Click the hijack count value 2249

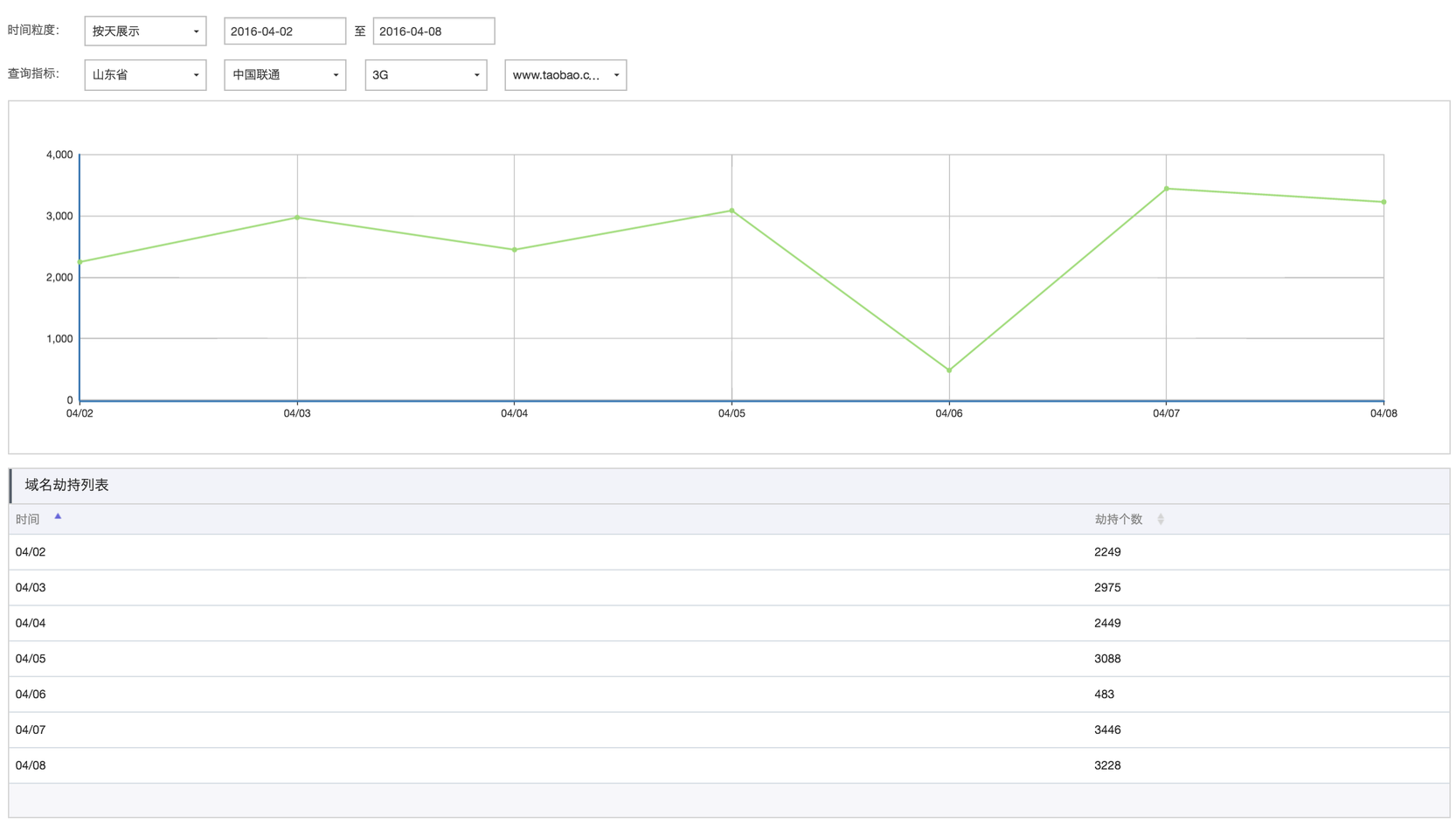point(1107,552)
